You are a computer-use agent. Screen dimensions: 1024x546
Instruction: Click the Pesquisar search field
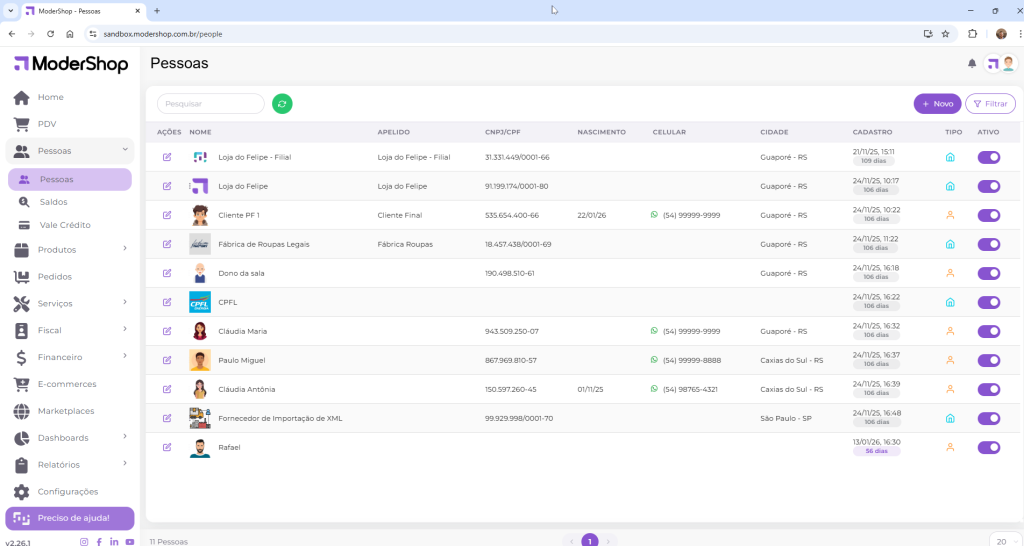click(x=211, y=104)
